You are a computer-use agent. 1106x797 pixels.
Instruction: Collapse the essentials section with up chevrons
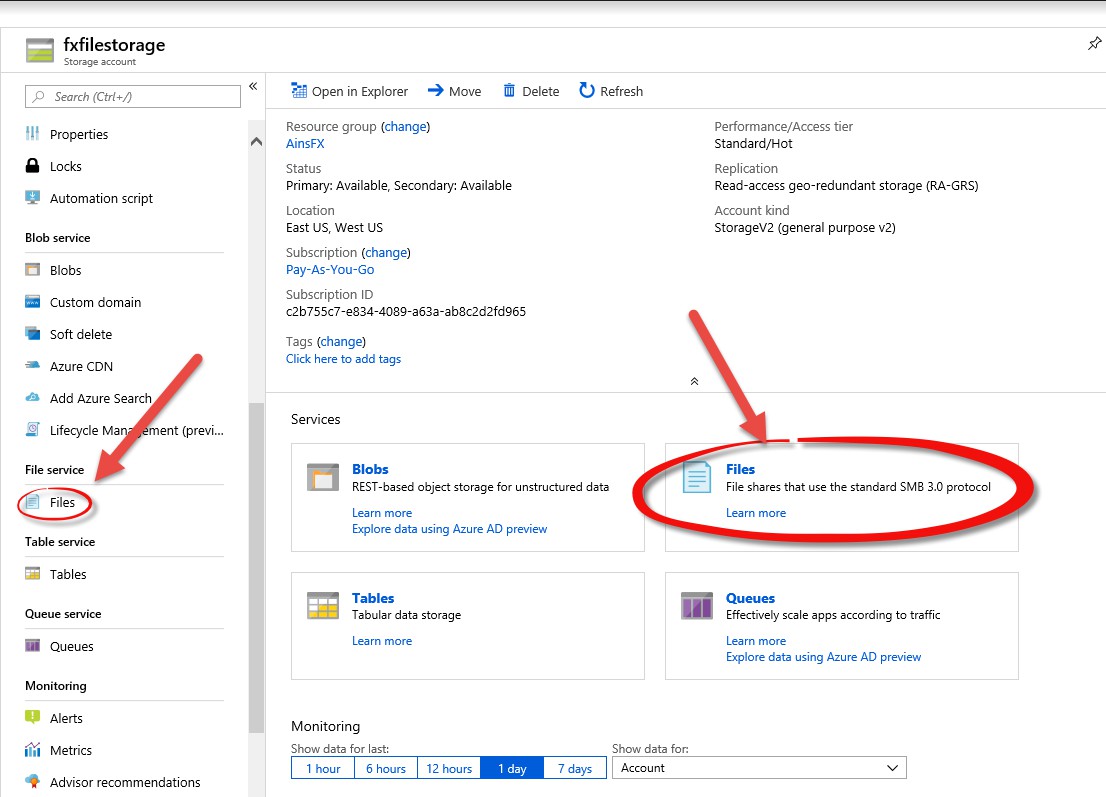[694, 381]
